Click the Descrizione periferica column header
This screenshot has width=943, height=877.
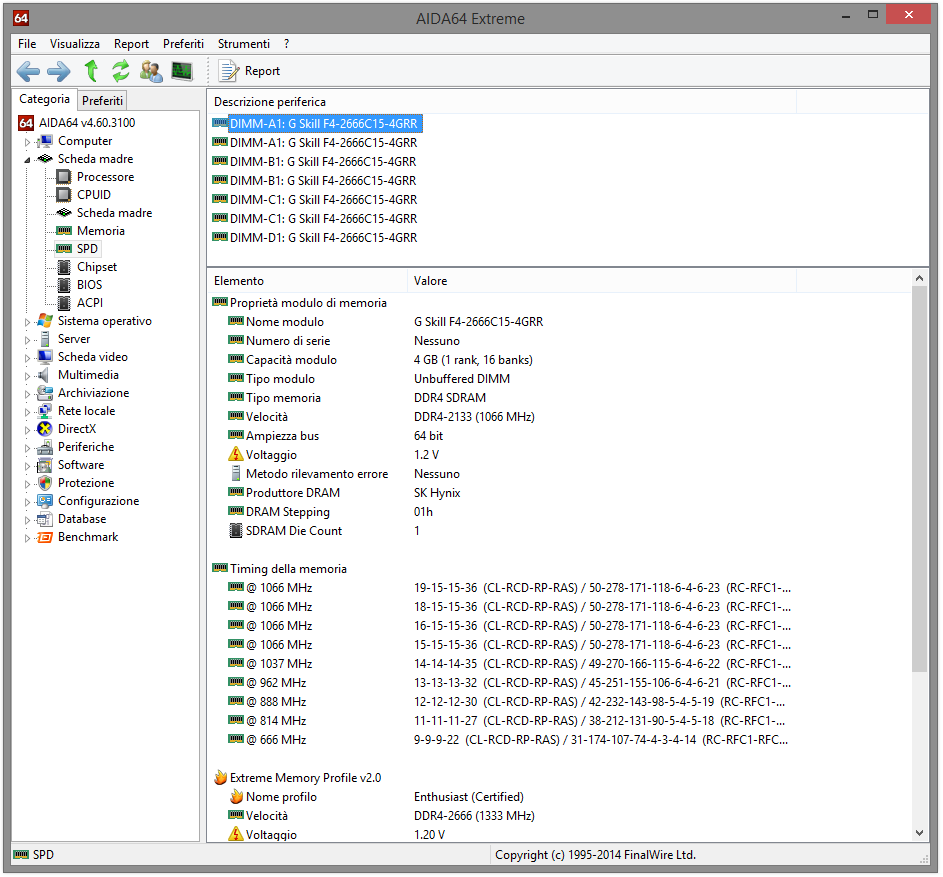pos(502,102)
